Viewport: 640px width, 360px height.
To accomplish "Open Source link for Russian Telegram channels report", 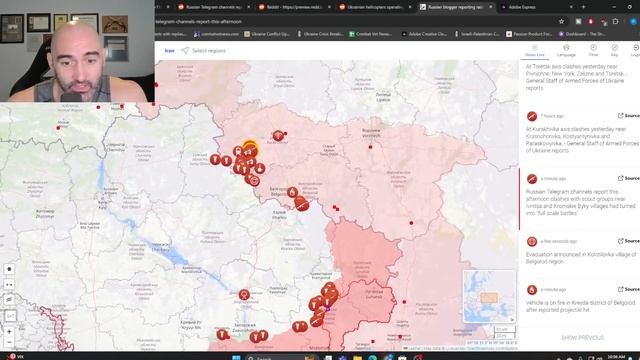I will pos(629,178).
